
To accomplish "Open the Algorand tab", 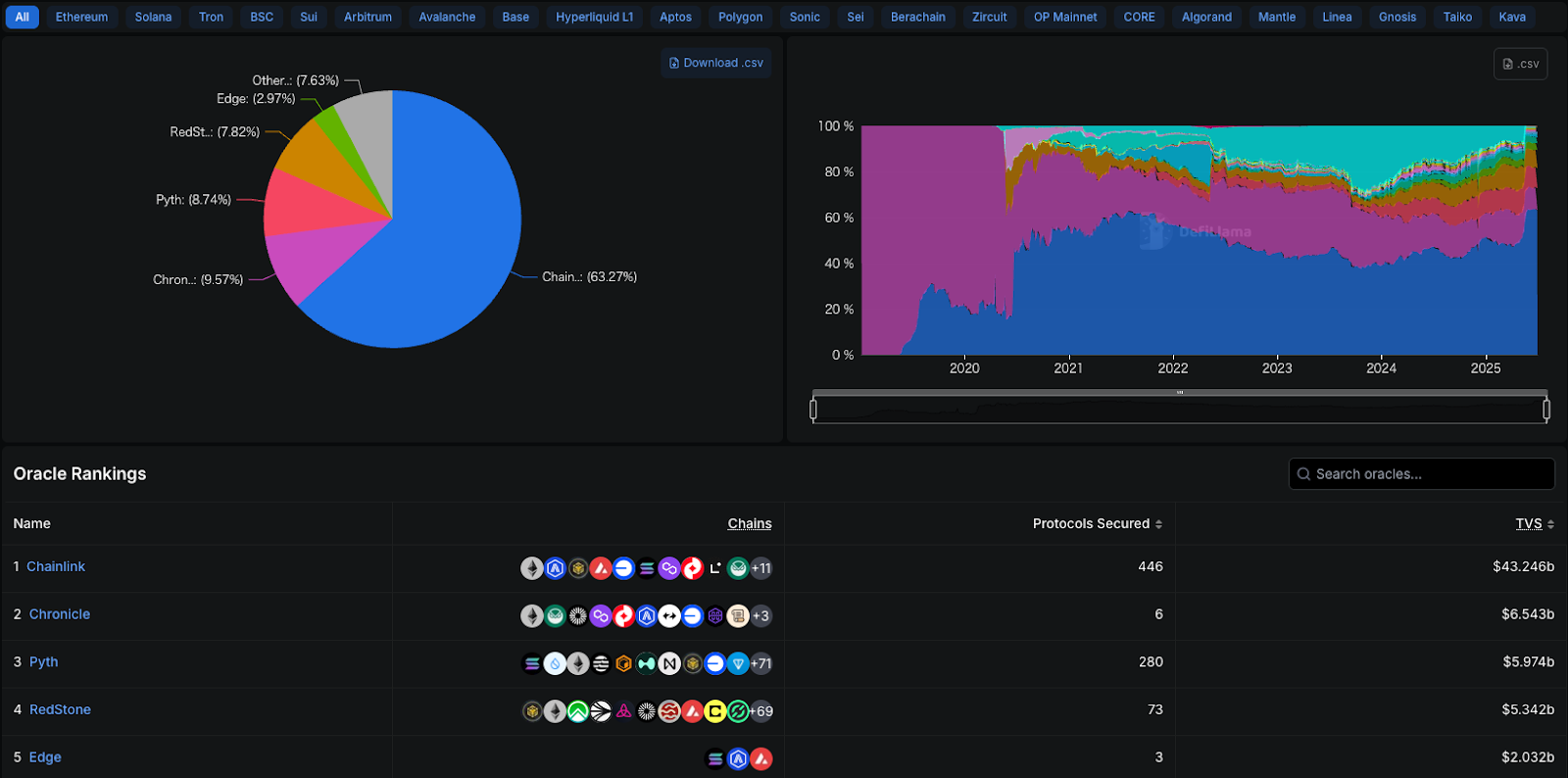I will (1206, 17).
